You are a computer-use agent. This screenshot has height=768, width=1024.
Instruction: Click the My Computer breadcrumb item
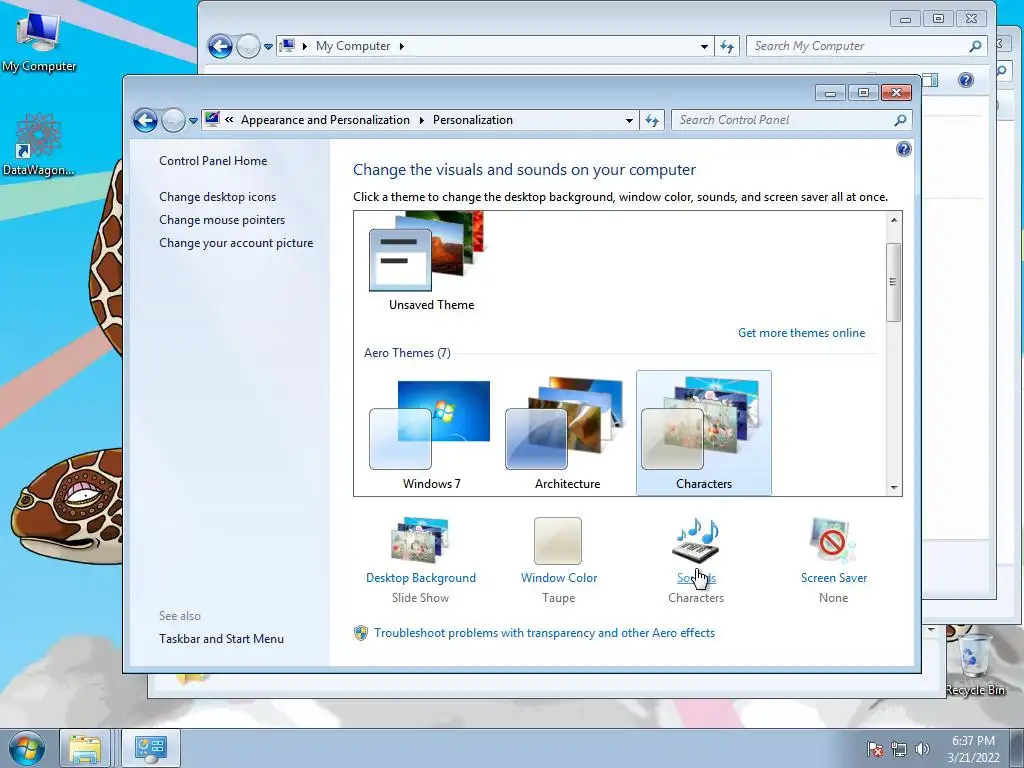point(353,46)
